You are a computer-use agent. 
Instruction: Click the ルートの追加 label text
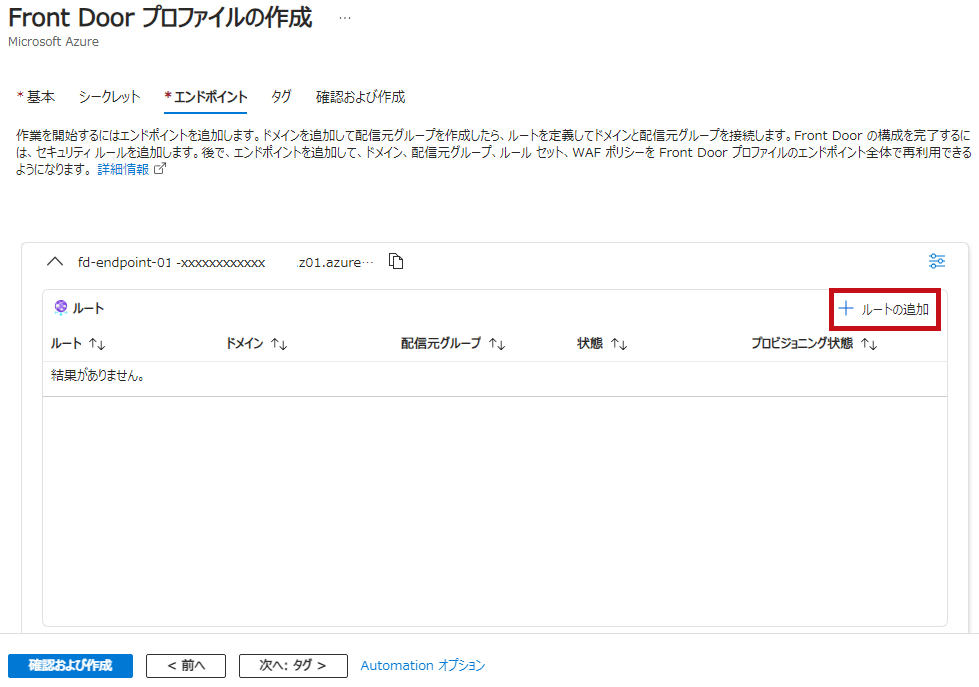(895, 309)
